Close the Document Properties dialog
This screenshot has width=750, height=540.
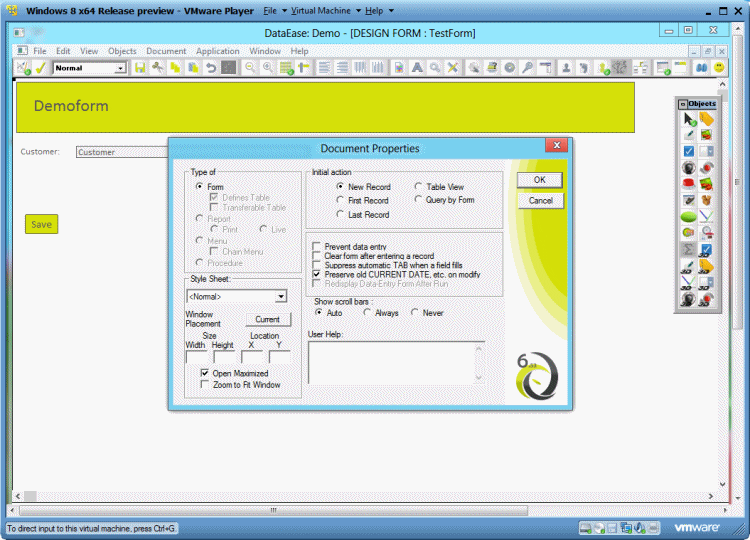point(556,145)
